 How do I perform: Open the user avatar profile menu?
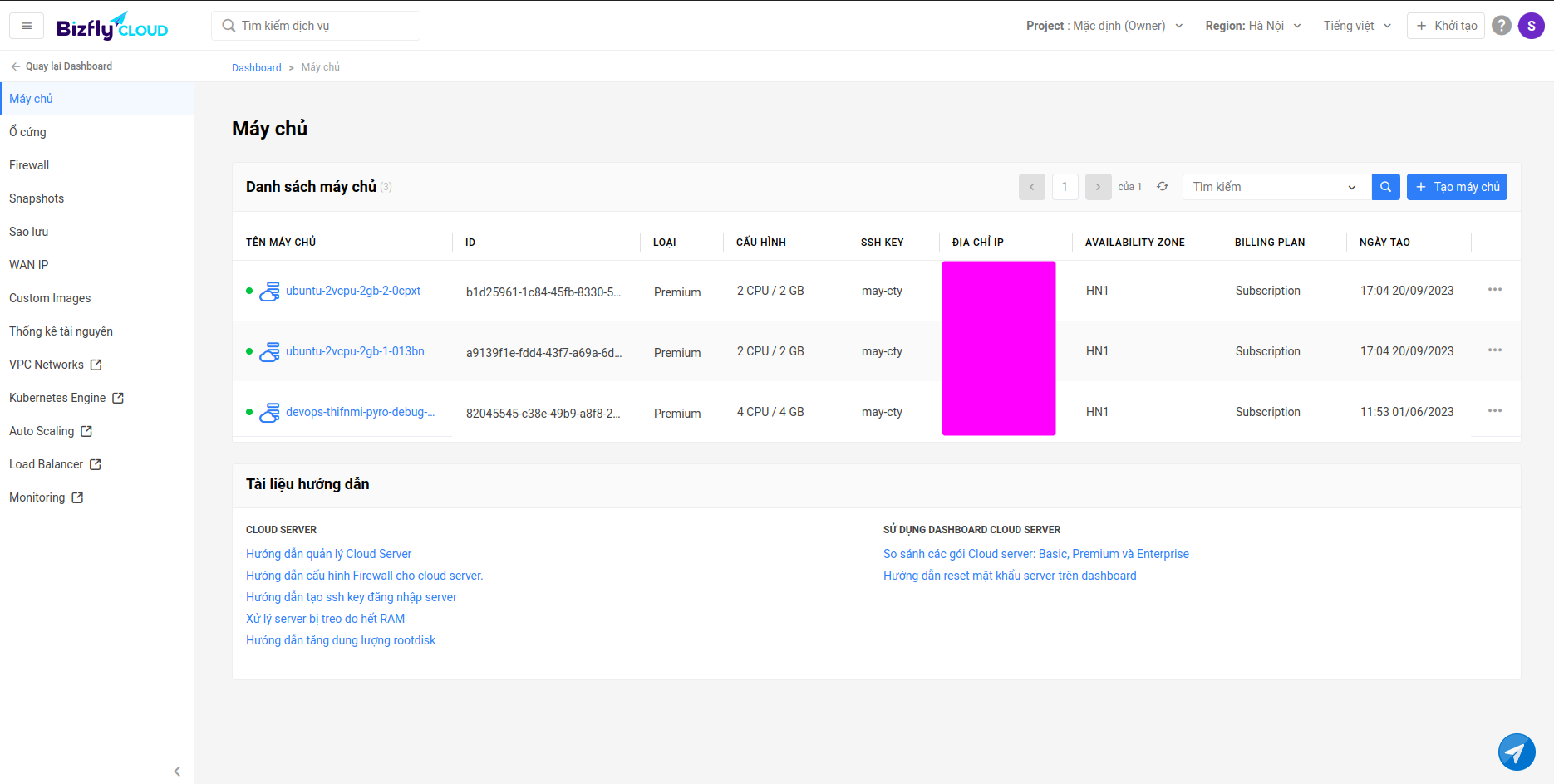pos(1531,26)
